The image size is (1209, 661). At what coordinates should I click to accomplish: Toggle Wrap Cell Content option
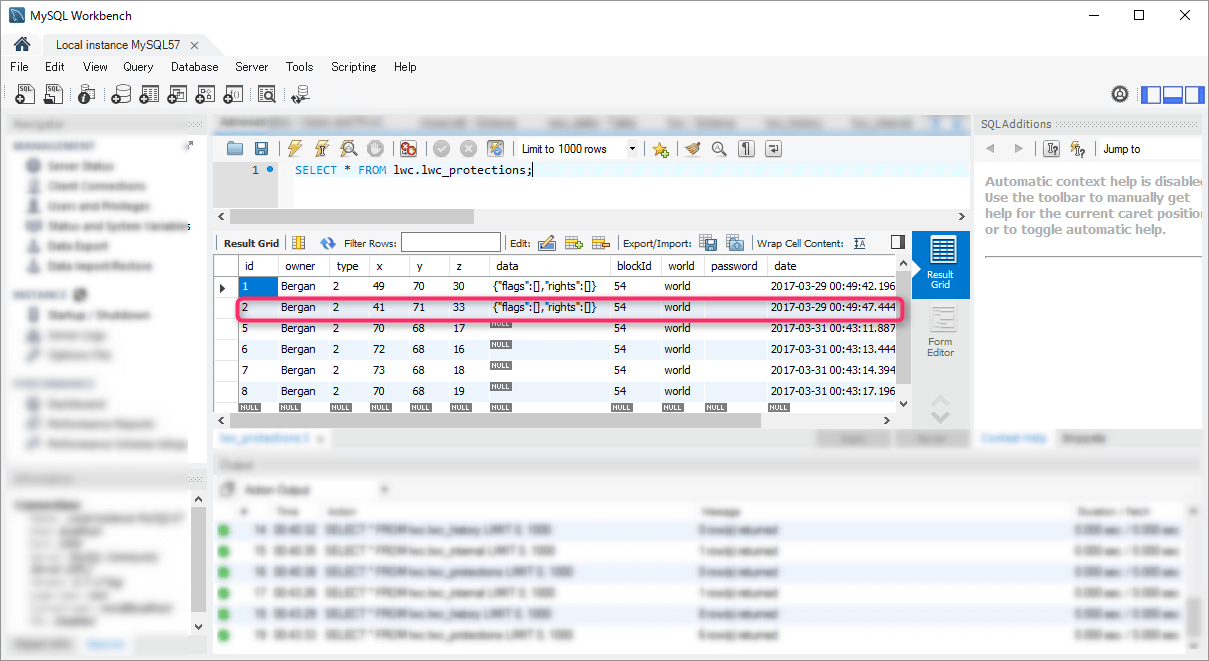point(859,243)
